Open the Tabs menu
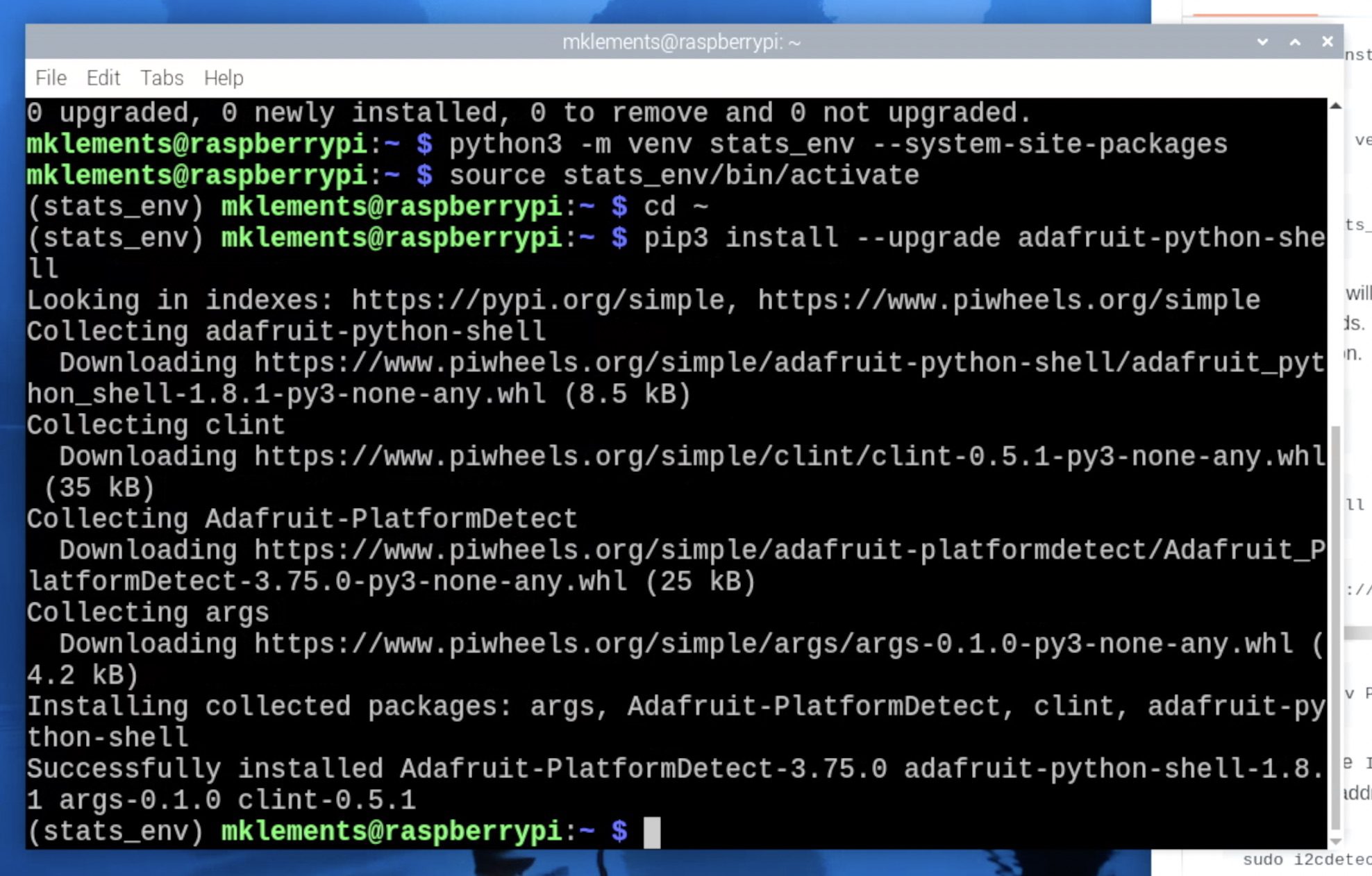The image size is (1372, 876). click(x=162, y=78)
